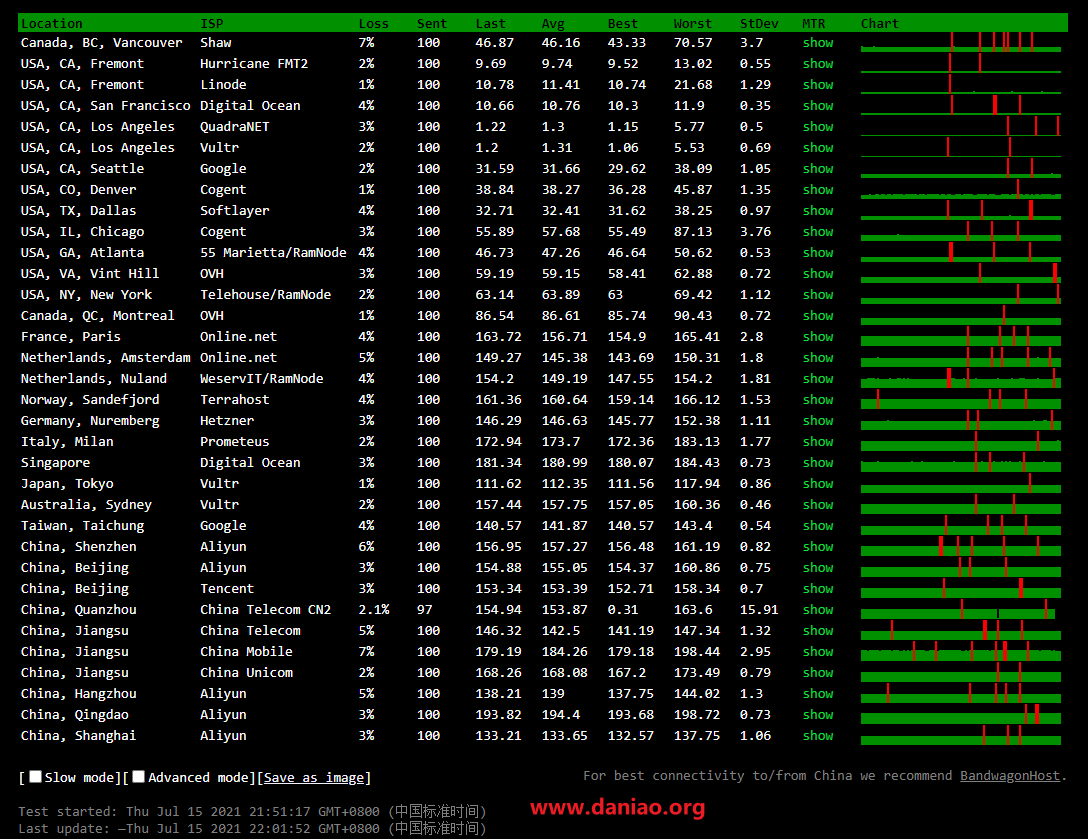The height and width of the screenshot is (839, 1088).
Task: Toggle the Advanced mode checkbox
Action: (x=139, y=777)
